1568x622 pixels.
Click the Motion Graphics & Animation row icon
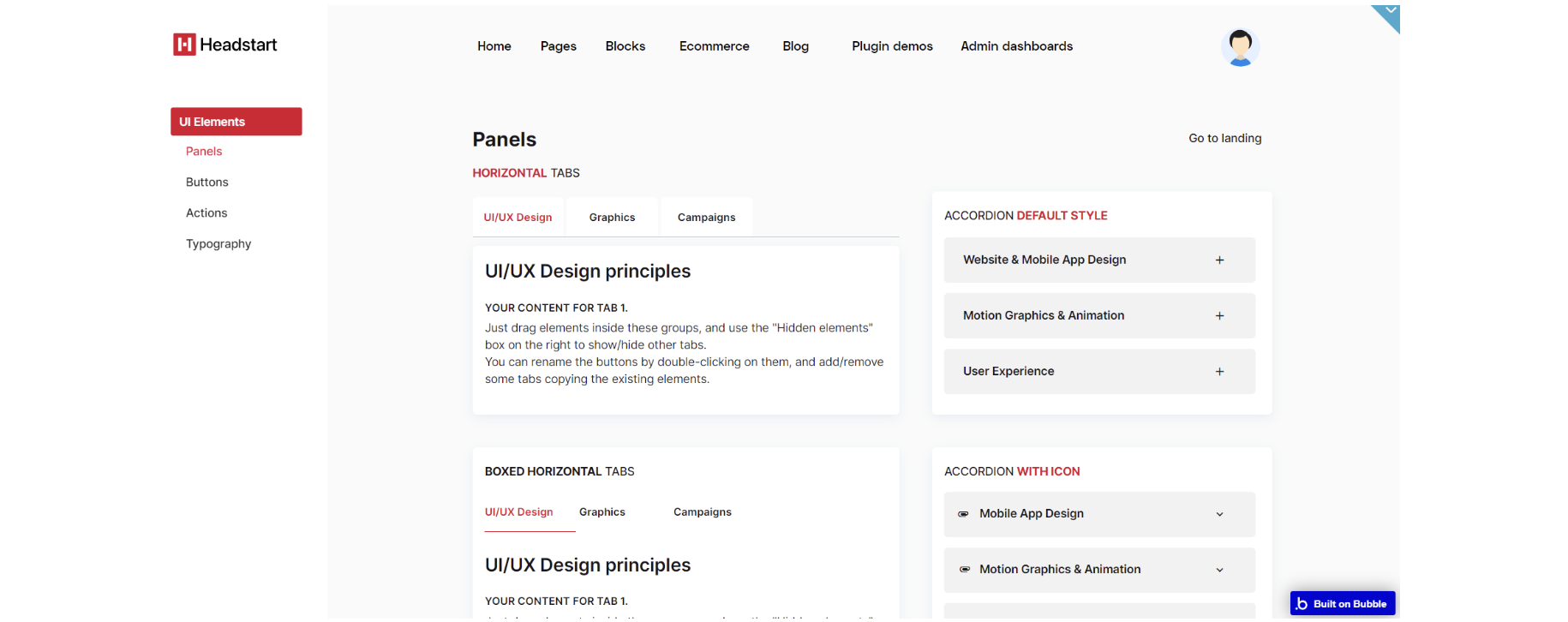click(x=964, y=570)
